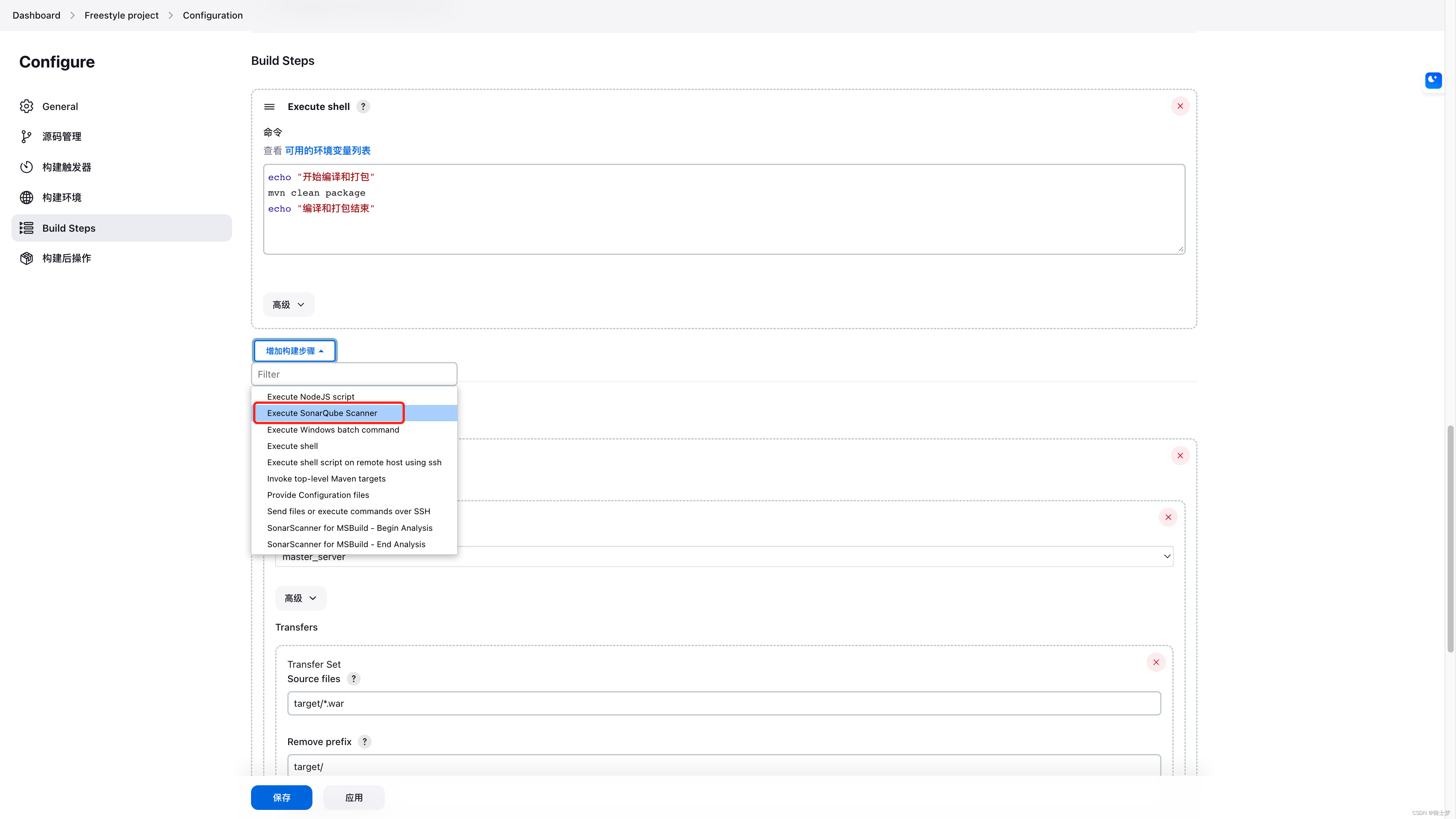
Task: Click the 构建环境 build environment icon
Action: [27, 197]
